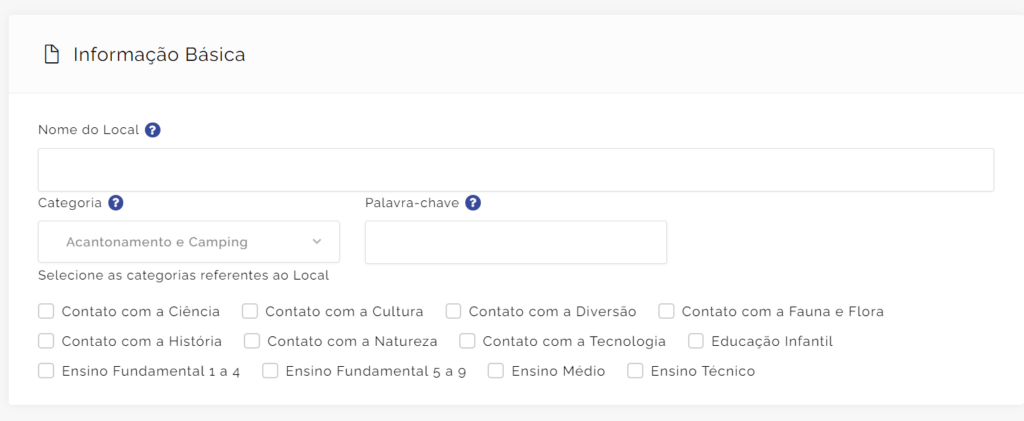Click the document icon next to Informação Básica
The width and height of the screenshot is (1024, 421).
tap(52, 54)
